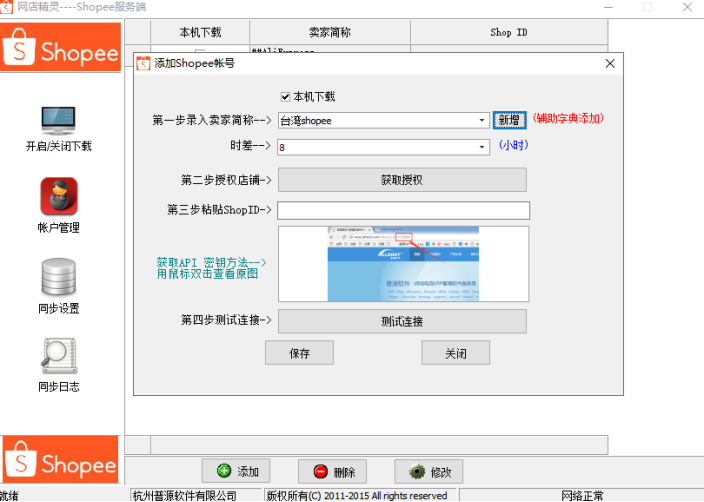Image resolution: width=704 pixels, height=502 pixels.
Task: Click the 测试连接 button
Action: pos(402,321)
